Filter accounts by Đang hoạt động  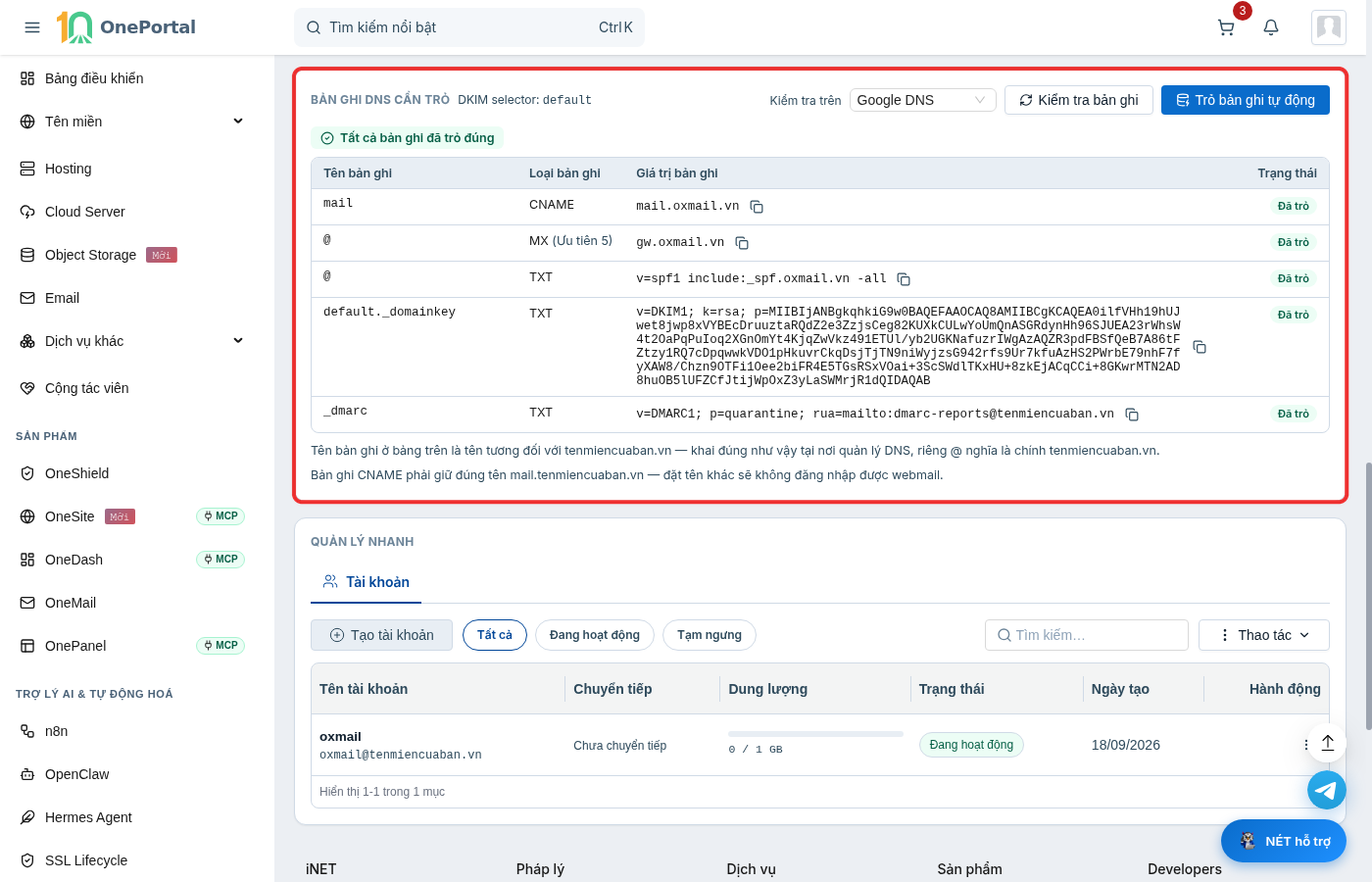tap(595, 635)
